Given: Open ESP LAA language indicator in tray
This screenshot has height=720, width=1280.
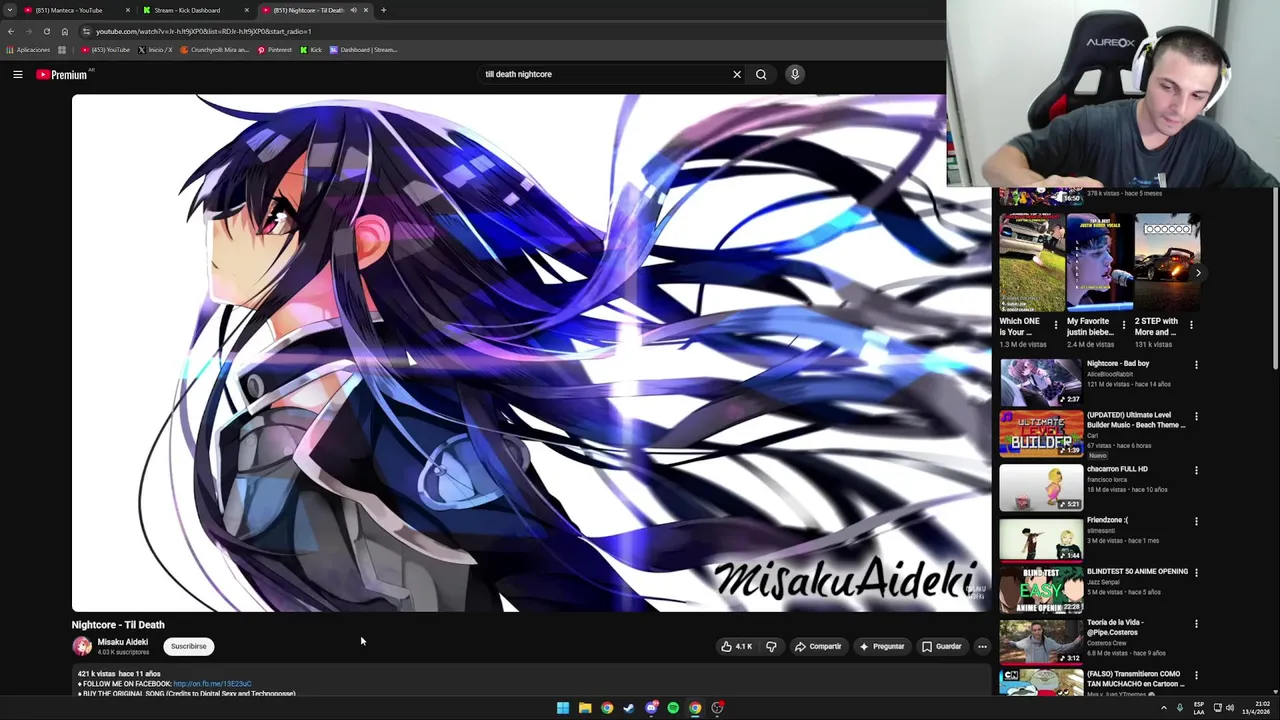Looking at the screenshot, I should click(x=1199, y=708).
